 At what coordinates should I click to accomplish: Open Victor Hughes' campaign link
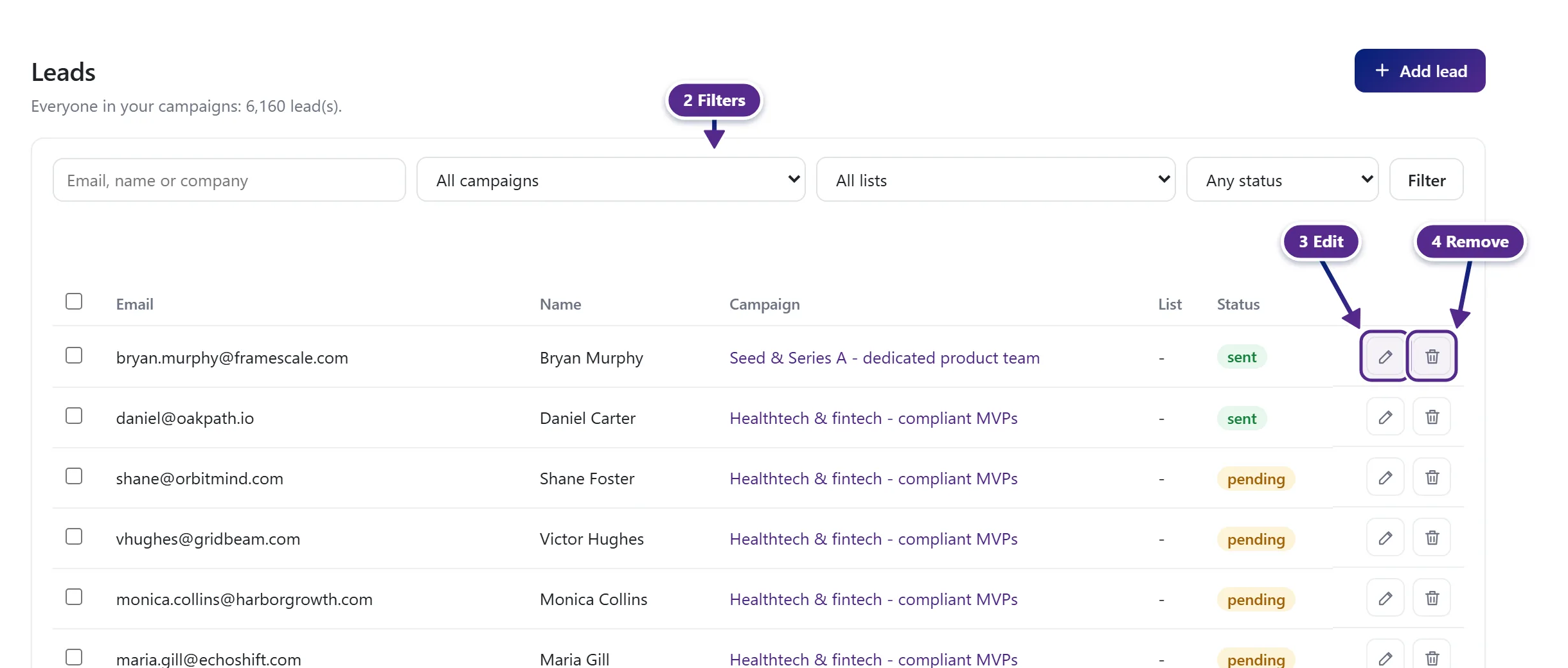(873, 539)
